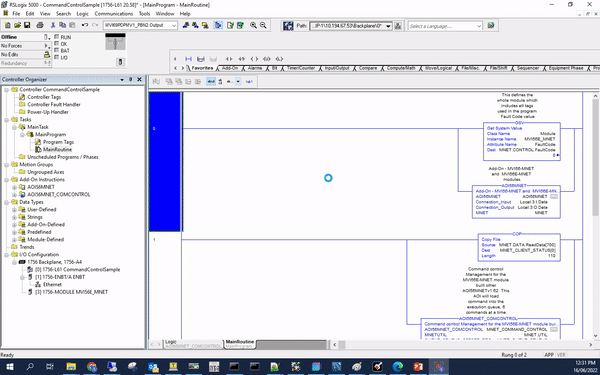Click the Verify Controller icon

240,25
